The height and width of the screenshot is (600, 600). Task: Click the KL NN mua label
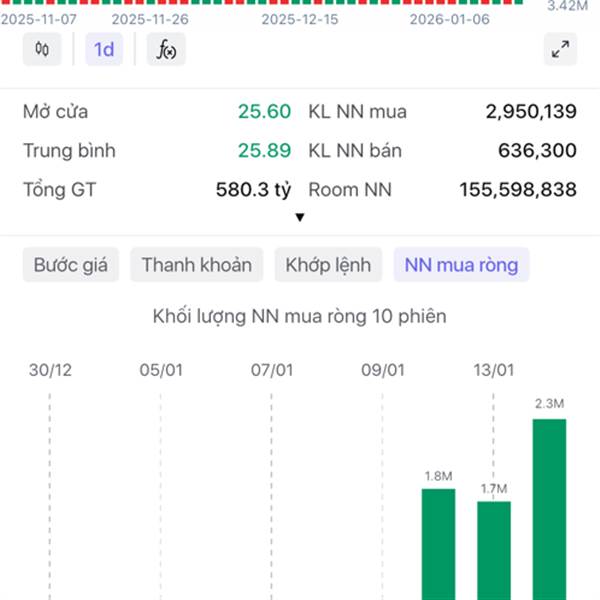point(357,112)
